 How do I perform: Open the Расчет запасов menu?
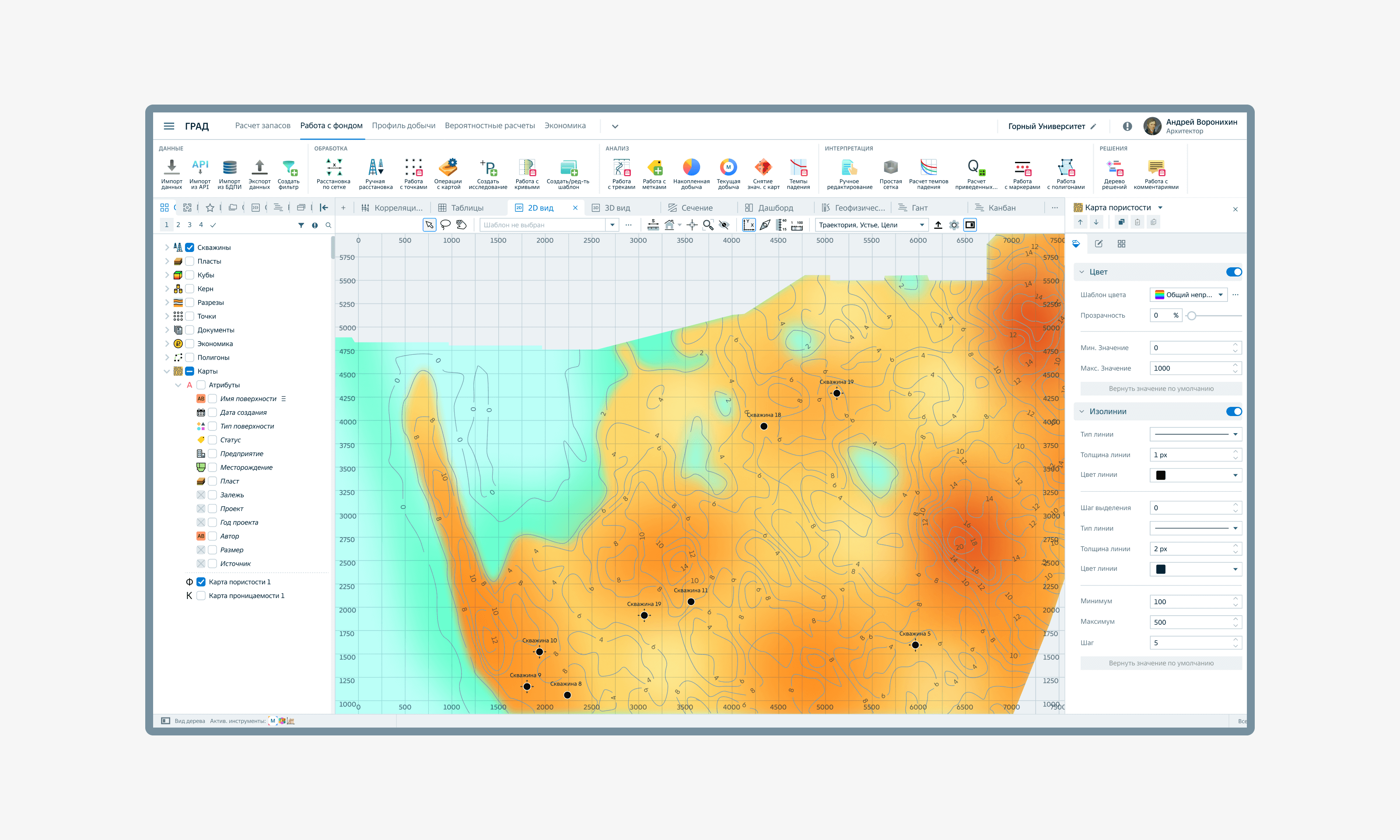pyautogui.click(x=262, y=126)
